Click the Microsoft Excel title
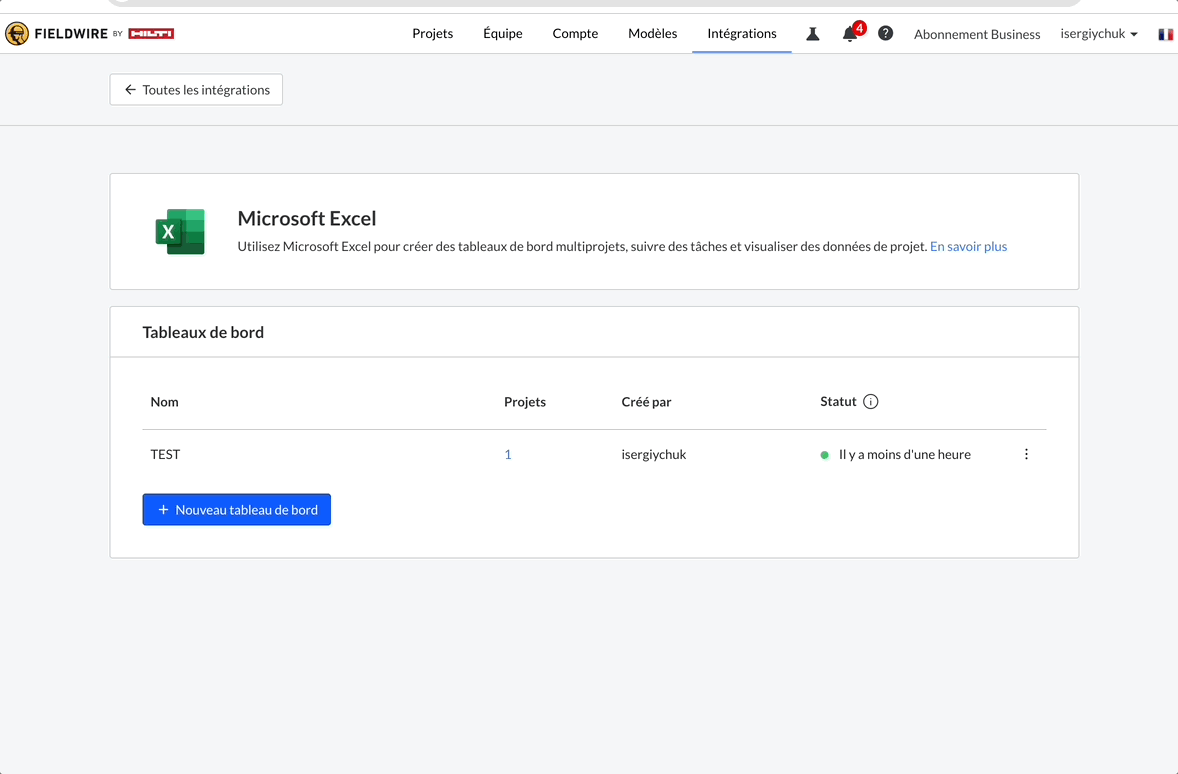Image resolution: width=1178 pixels, height=774 pixels. (x=307, y=219)
